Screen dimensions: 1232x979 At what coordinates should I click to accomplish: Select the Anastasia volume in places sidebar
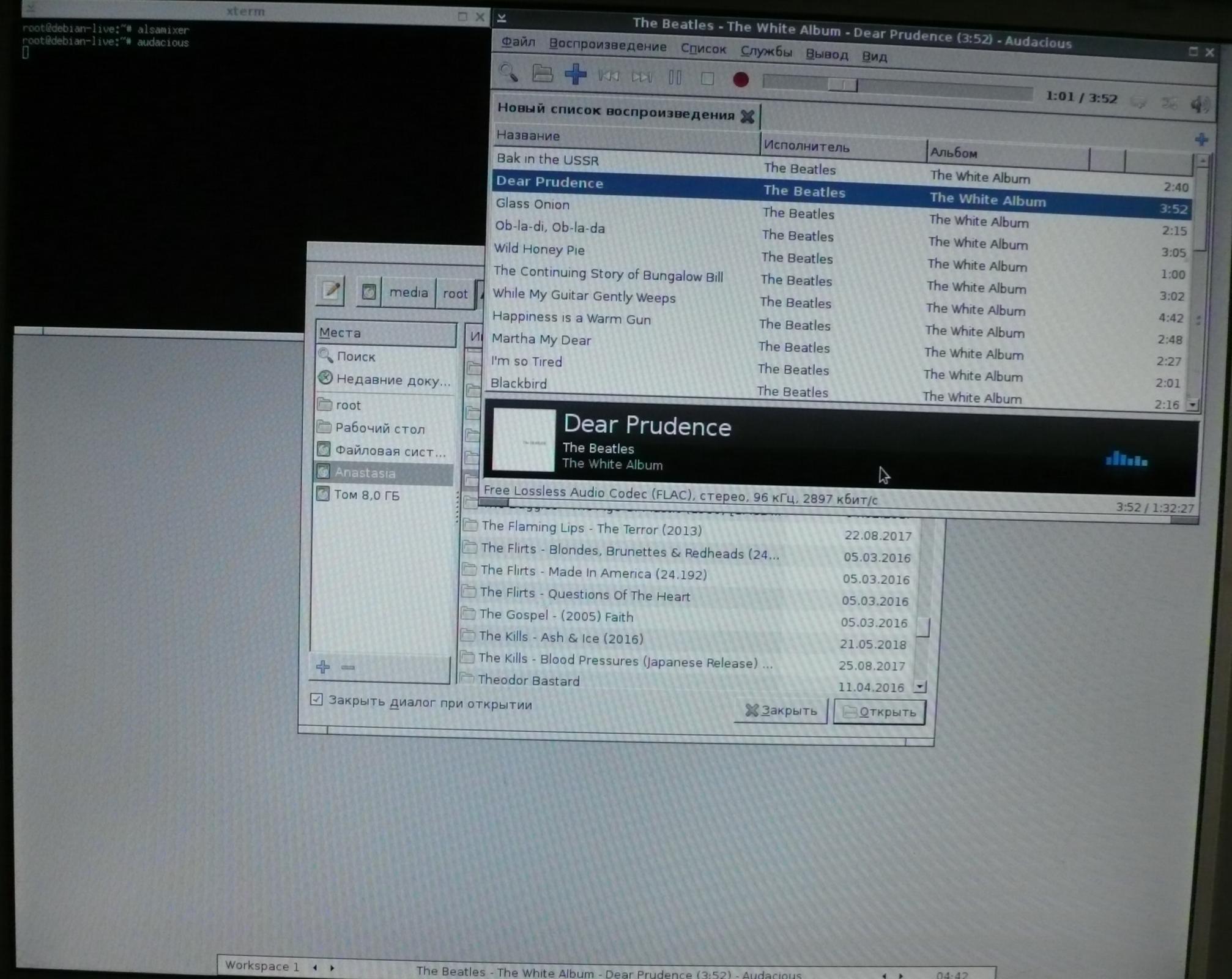[x=384, y=473]
